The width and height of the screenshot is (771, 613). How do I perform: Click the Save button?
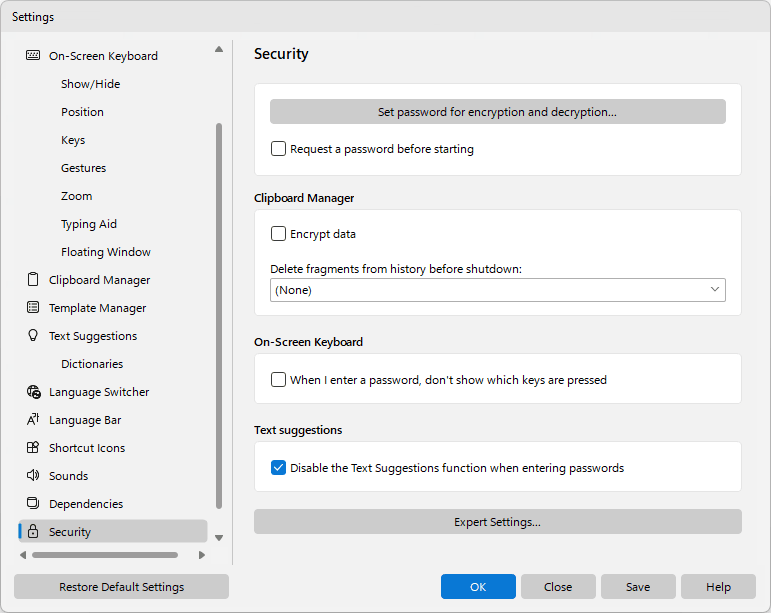(x=638, y=586)
